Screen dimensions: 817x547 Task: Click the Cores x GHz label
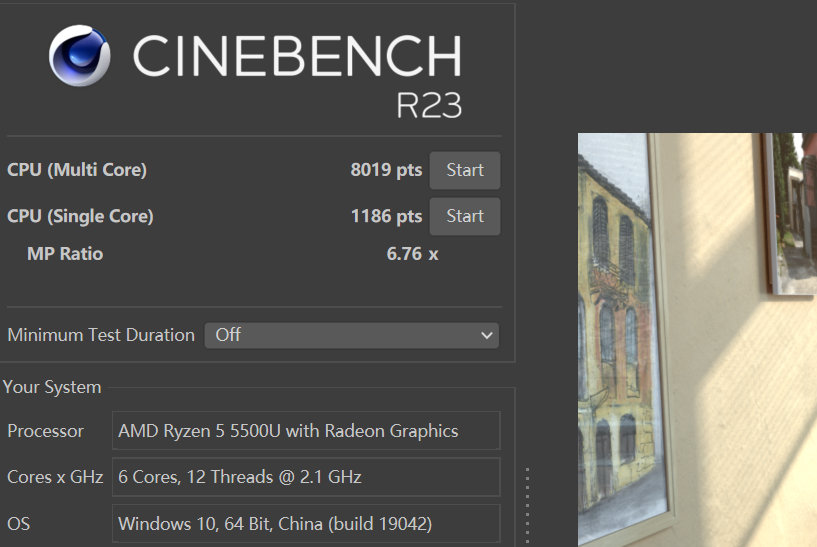[55, 477]
